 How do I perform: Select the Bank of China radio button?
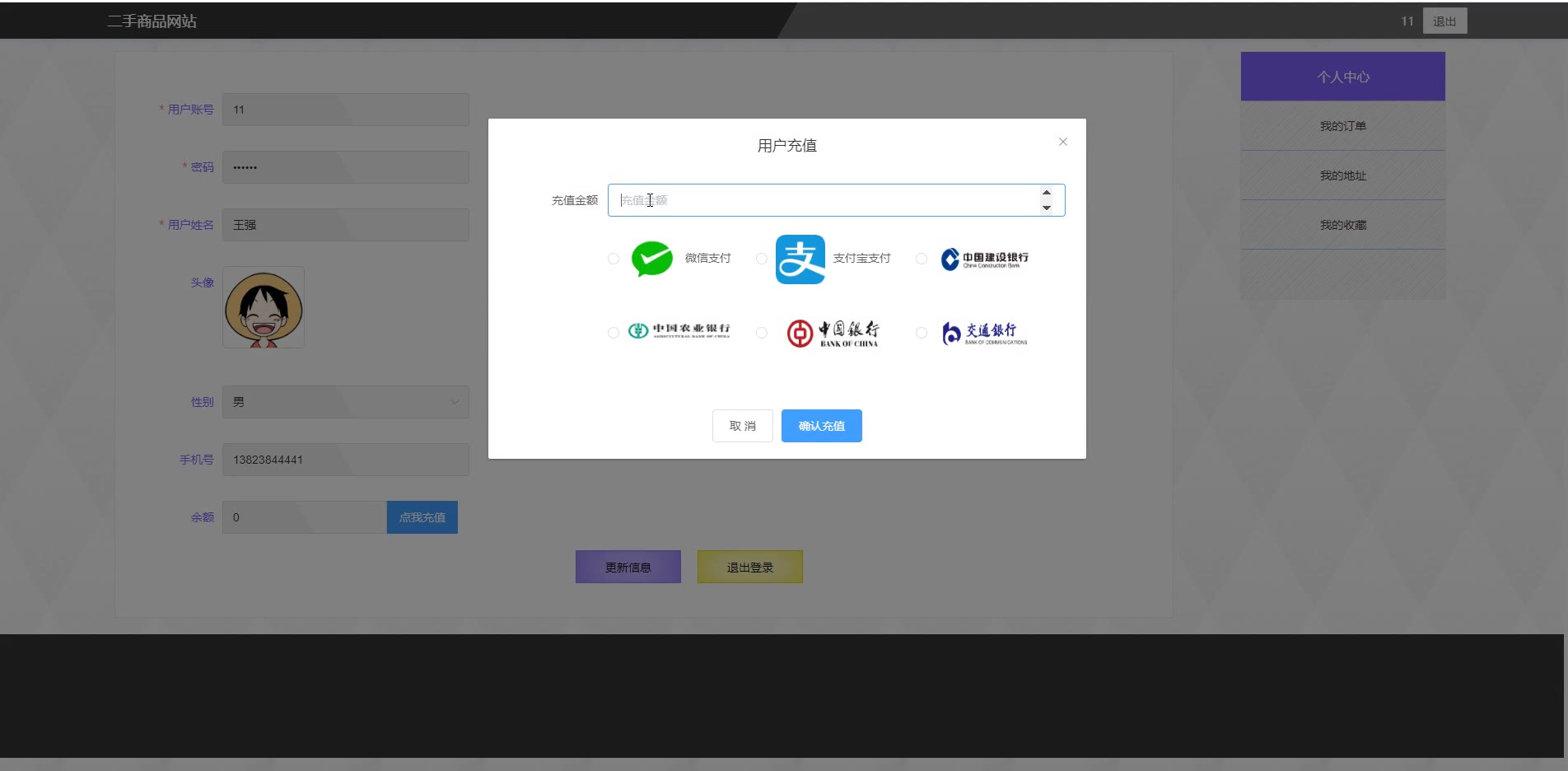click(x=762, y=333)
